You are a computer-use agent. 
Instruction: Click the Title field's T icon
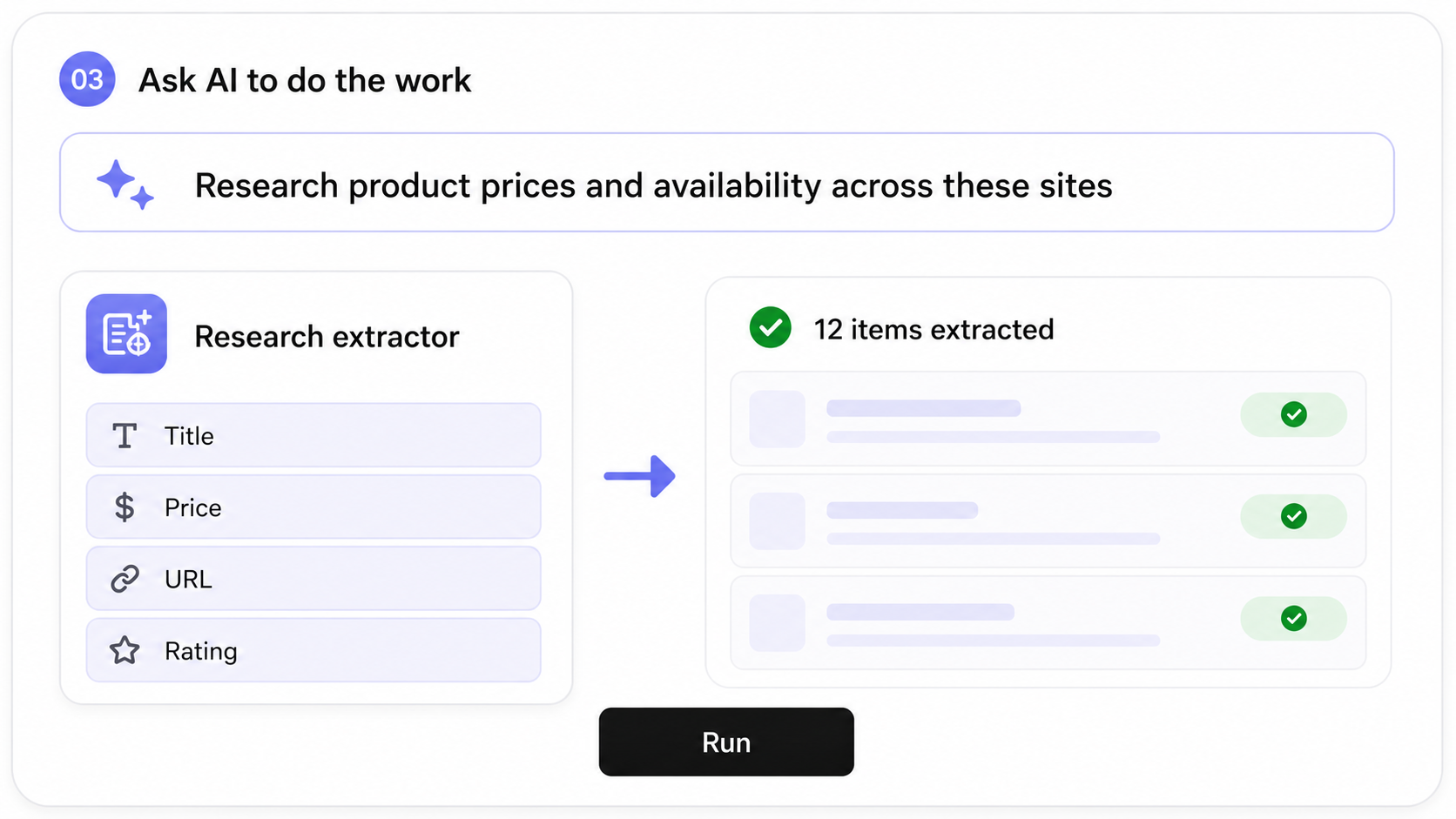coord(125,435)
